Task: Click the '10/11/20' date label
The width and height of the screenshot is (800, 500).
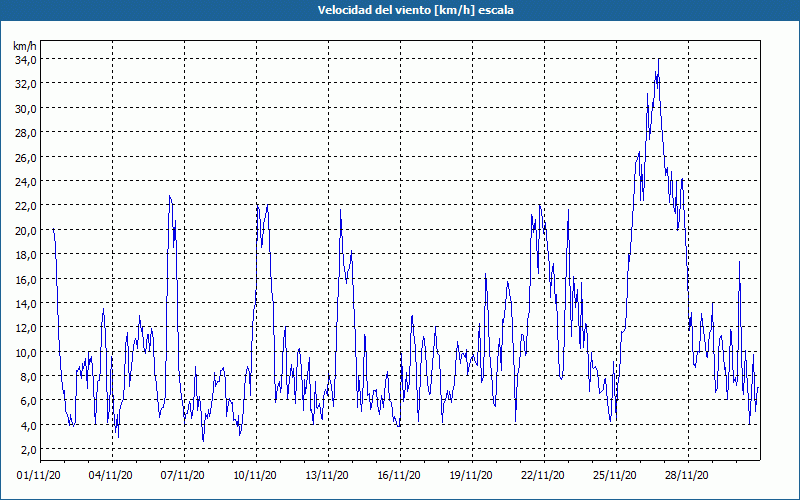Action: (255, 476)
